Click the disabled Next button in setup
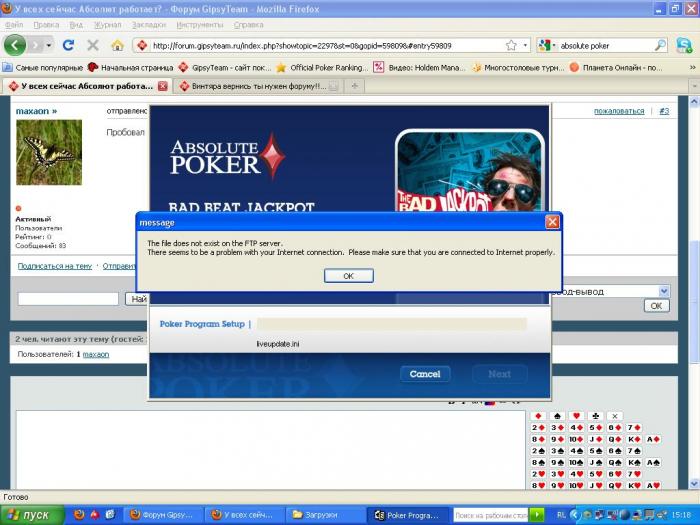The width and height of the screenshot is (700, 525). (500, 374)
